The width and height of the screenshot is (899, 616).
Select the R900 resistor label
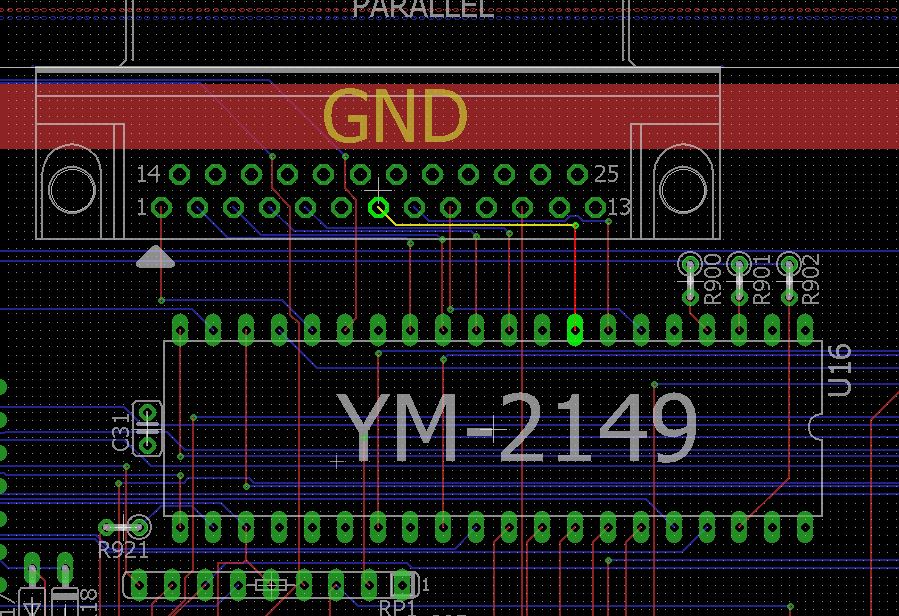(x=712, y=279)
